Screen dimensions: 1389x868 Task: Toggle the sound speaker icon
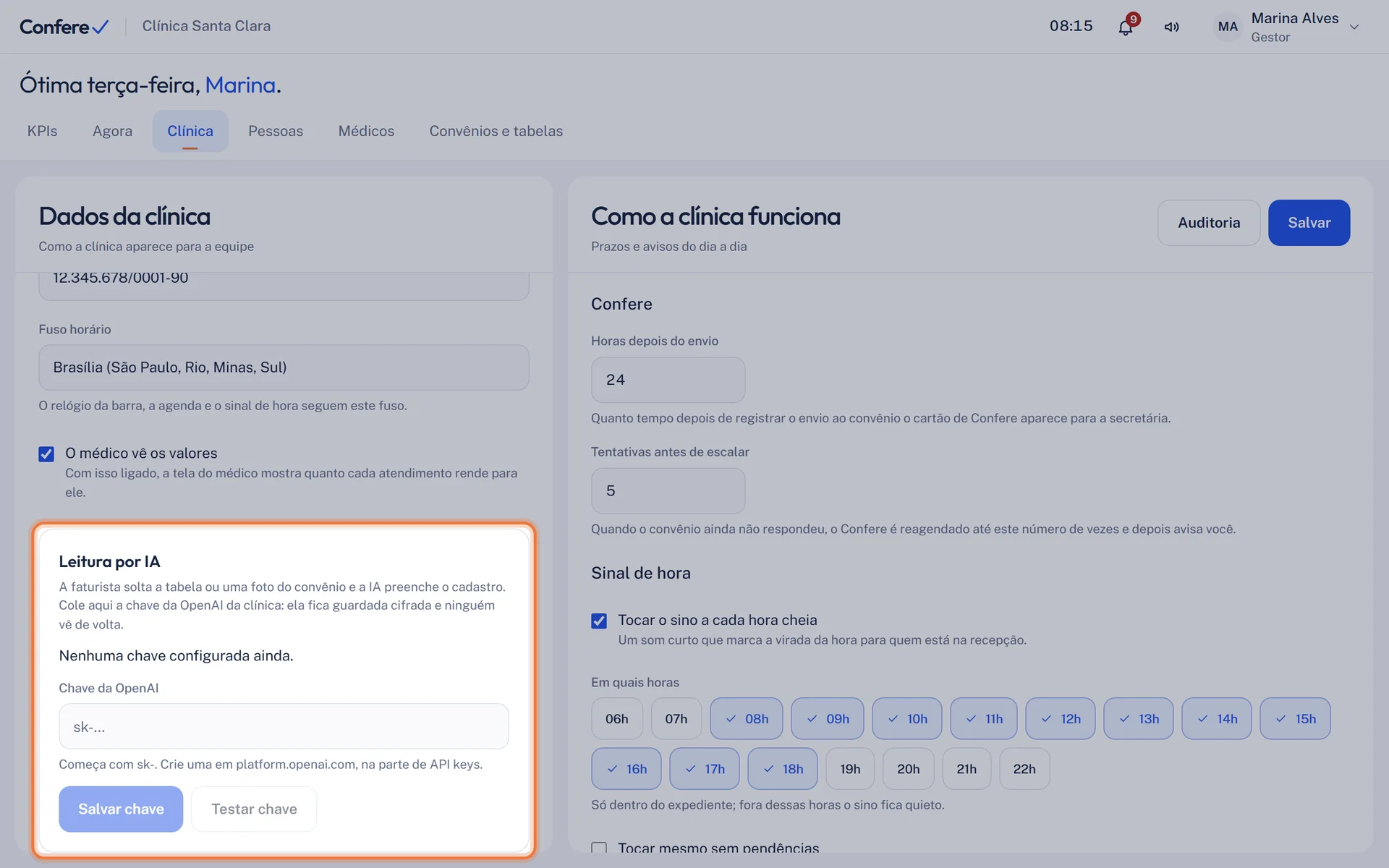pyautogui.click(x=1171, y=27)
